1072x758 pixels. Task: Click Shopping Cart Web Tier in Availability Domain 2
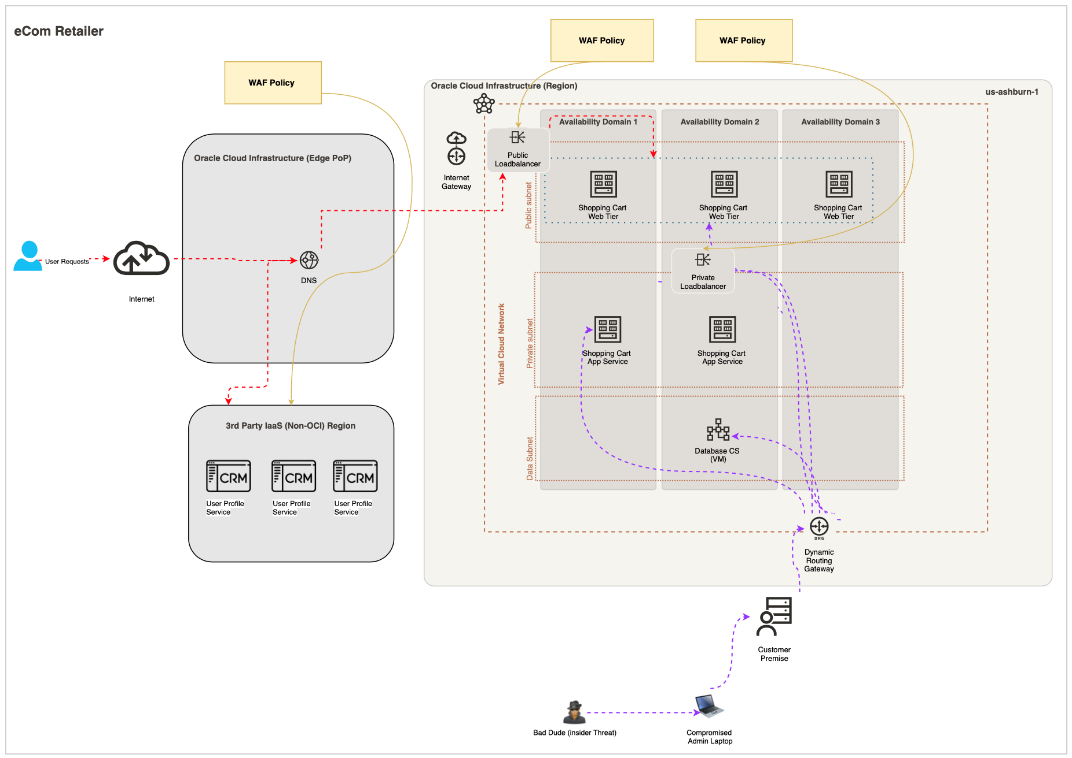coord(724,184)
